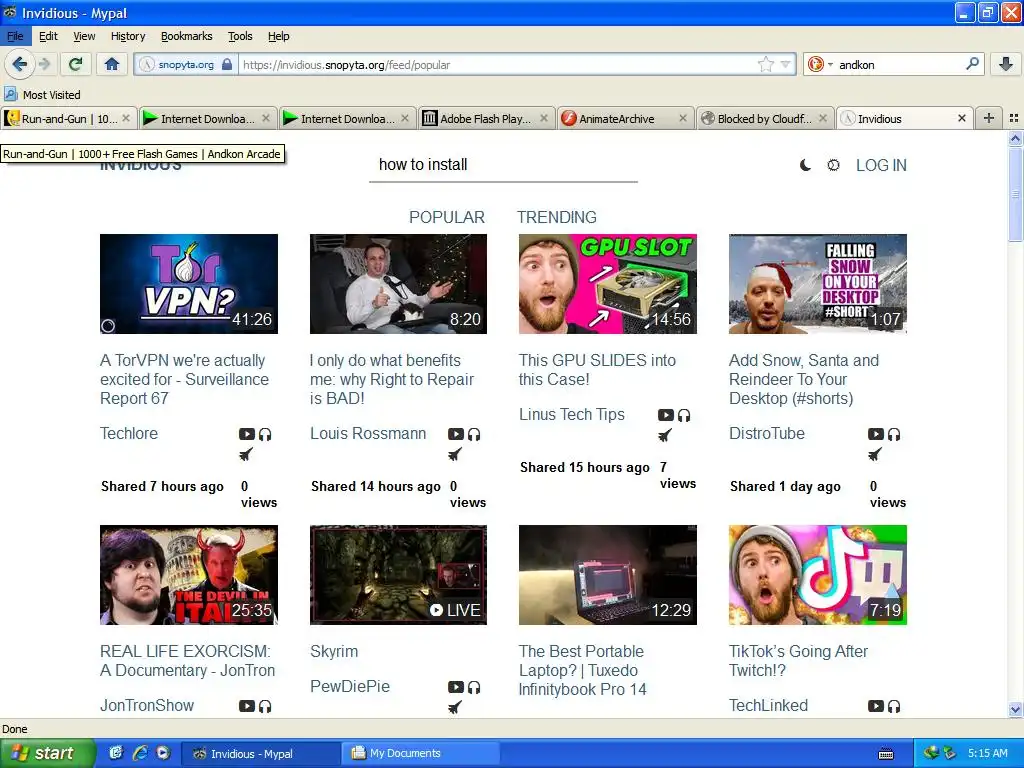Open the Home page icon
Screen dimensions: 1024x768
pos(112,64)
